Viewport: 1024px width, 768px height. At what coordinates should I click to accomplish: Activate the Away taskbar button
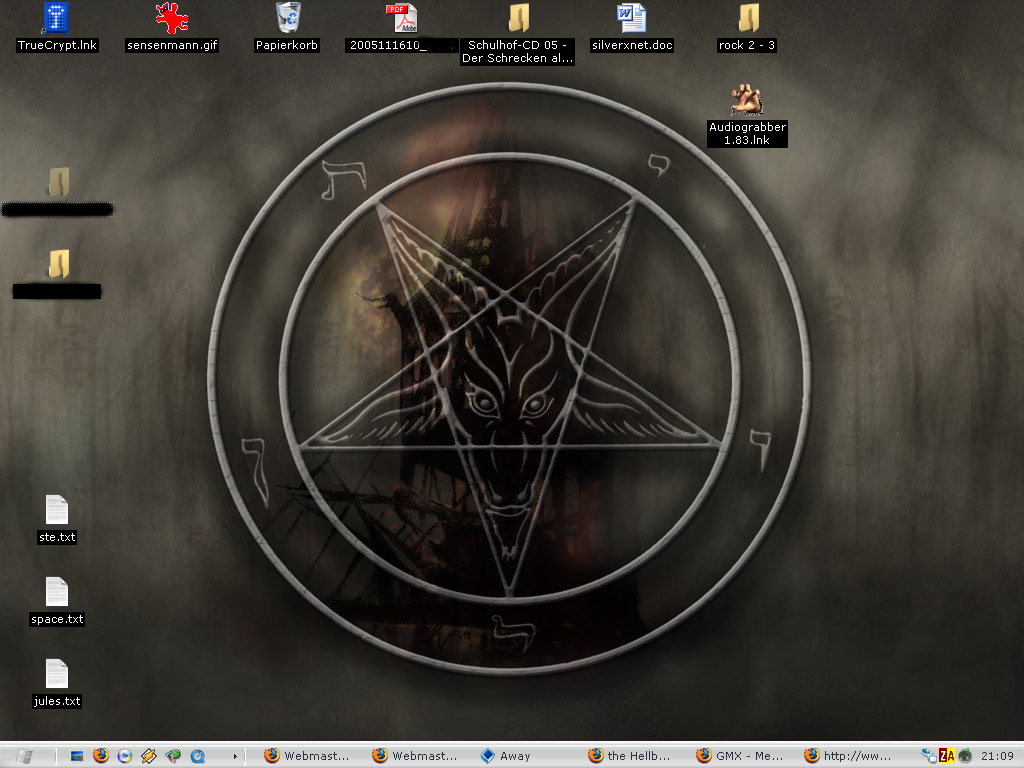click(x=515, y=756)
